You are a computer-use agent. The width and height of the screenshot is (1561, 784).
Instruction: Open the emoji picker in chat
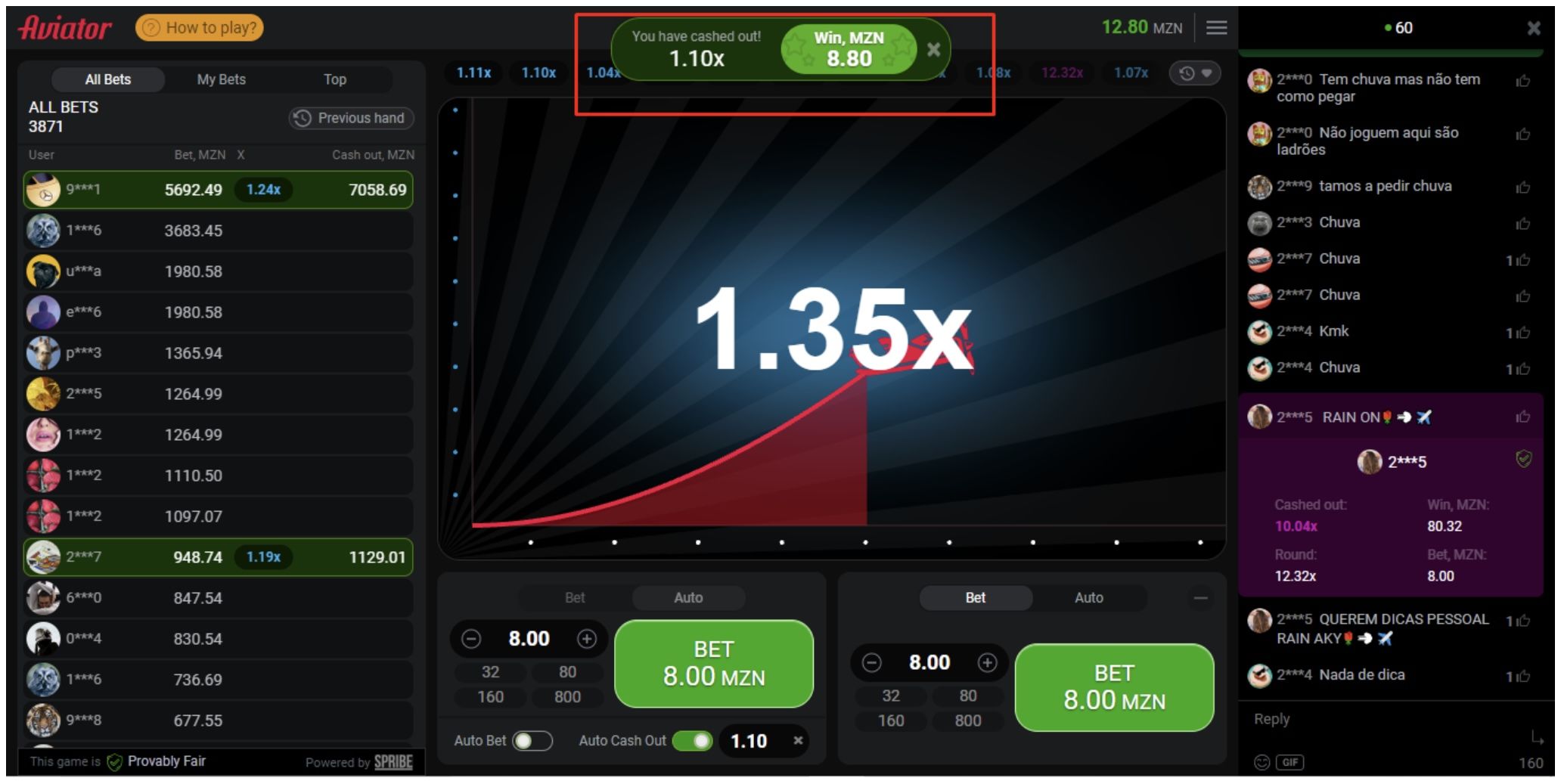[x=1262, y=762]
